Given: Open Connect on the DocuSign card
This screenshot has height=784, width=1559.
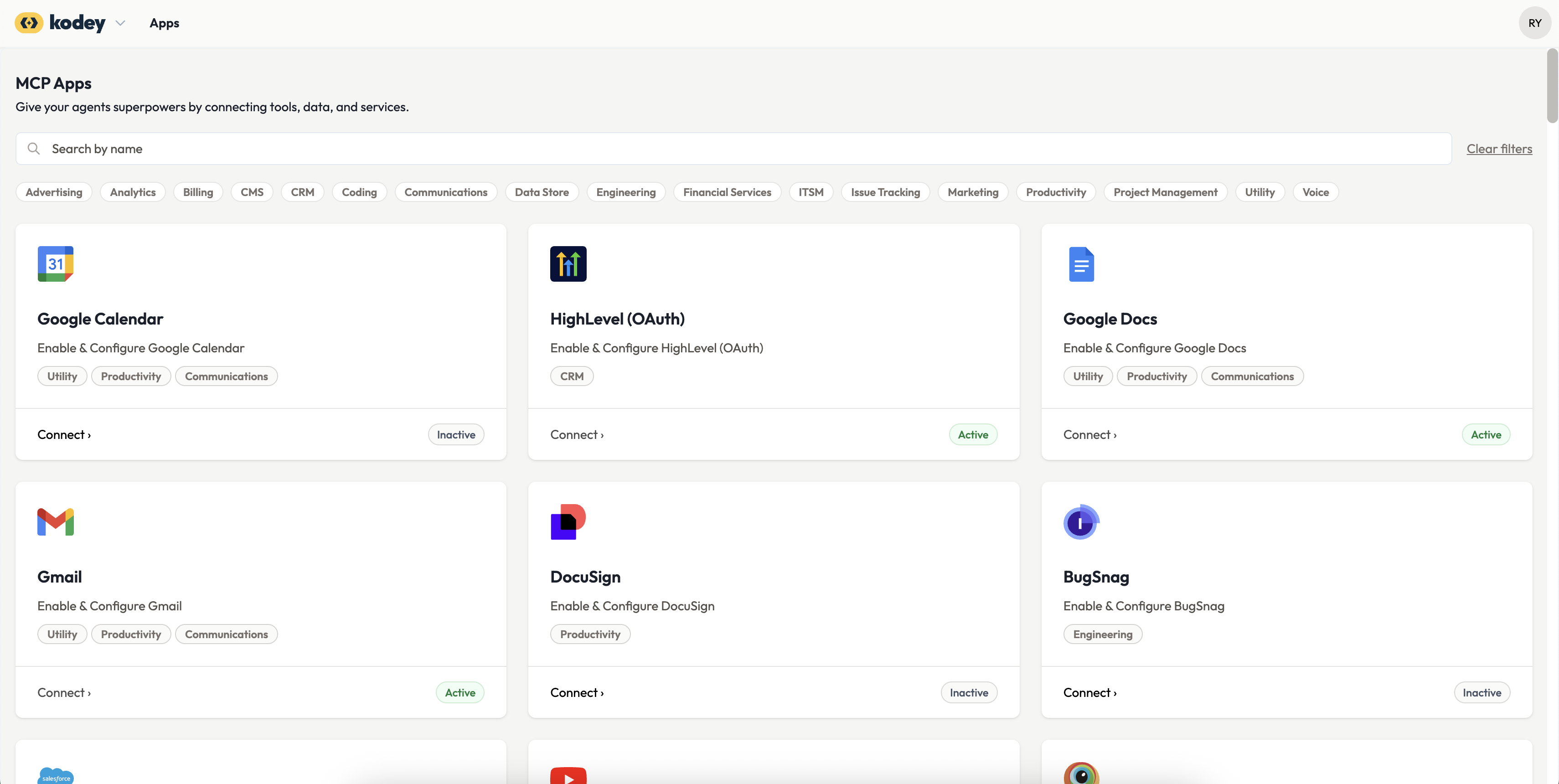Looking at the screenshot, I should pos(577,693).
